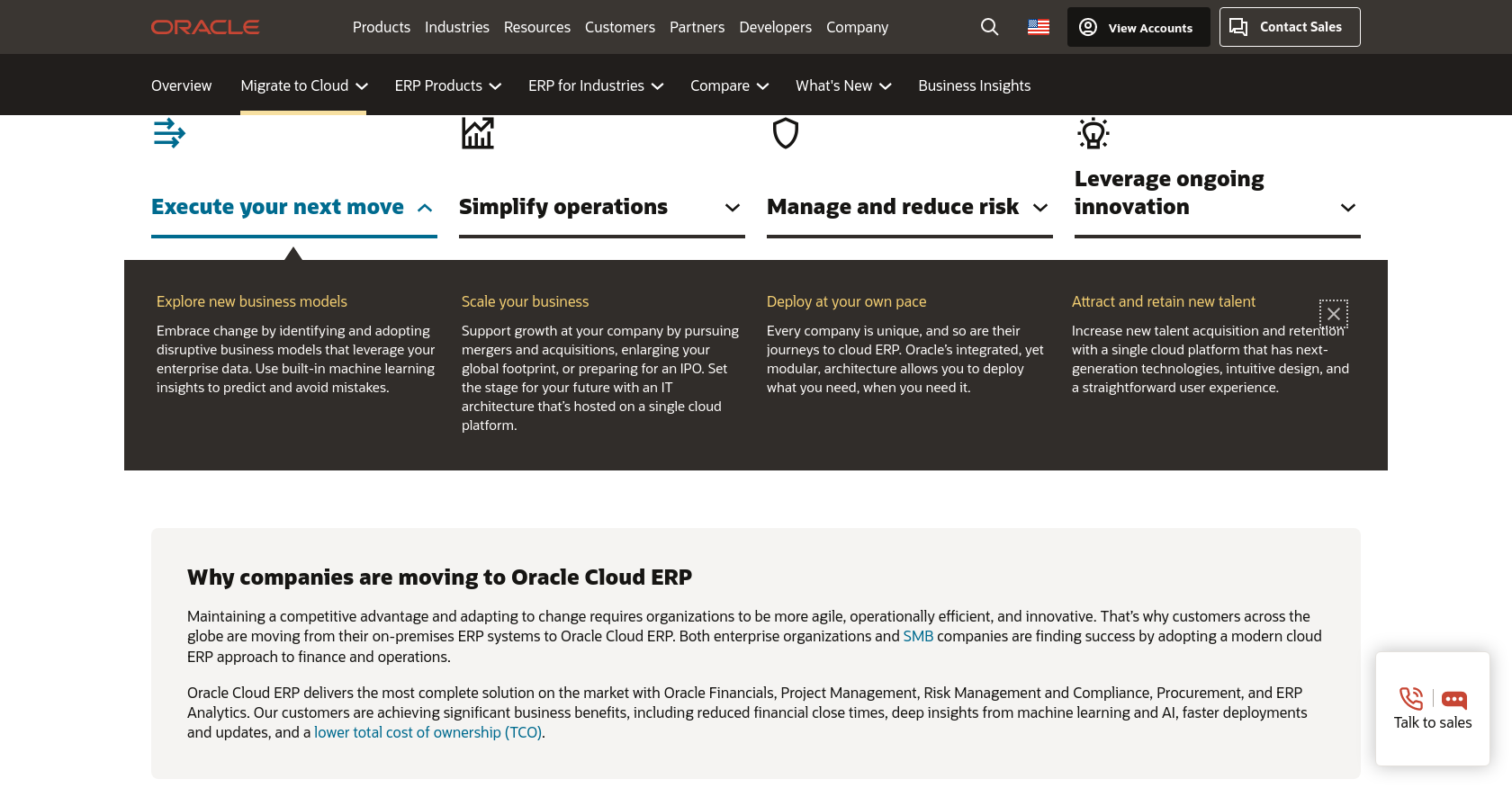Open the Developers menu
This screenshot has width=1512, height=788.
776,27
